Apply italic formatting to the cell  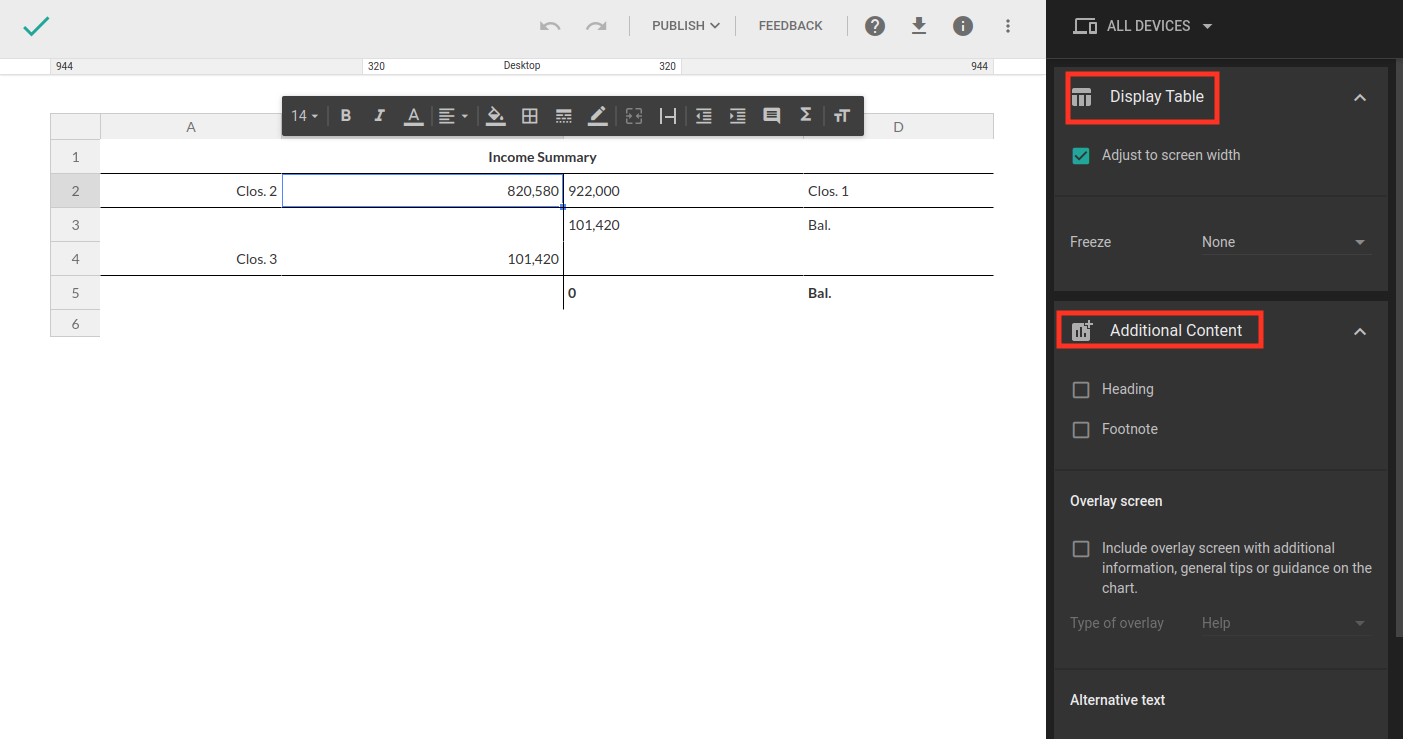(379, 116)
